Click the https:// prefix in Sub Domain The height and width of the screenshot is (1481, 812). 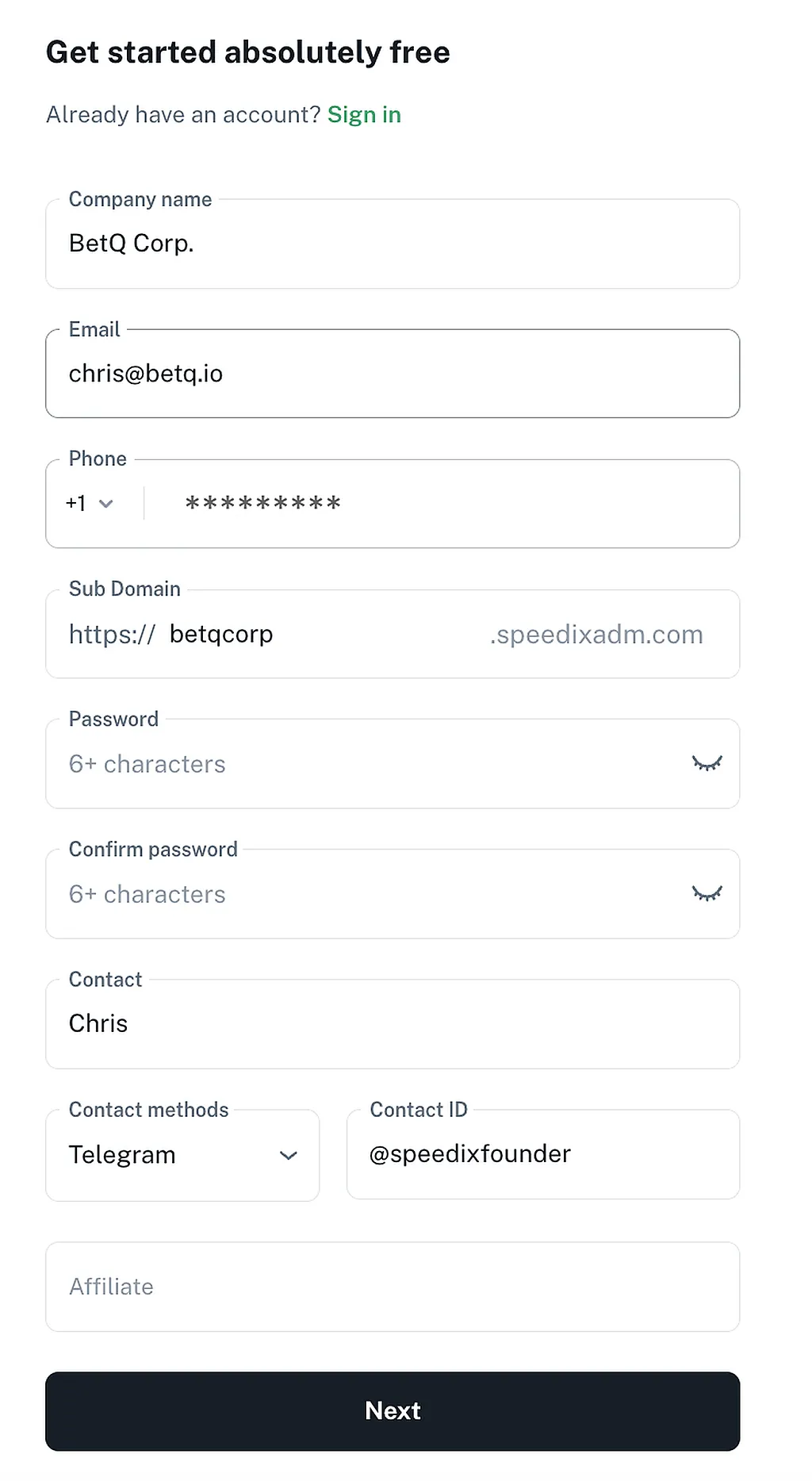click(112, 635)
